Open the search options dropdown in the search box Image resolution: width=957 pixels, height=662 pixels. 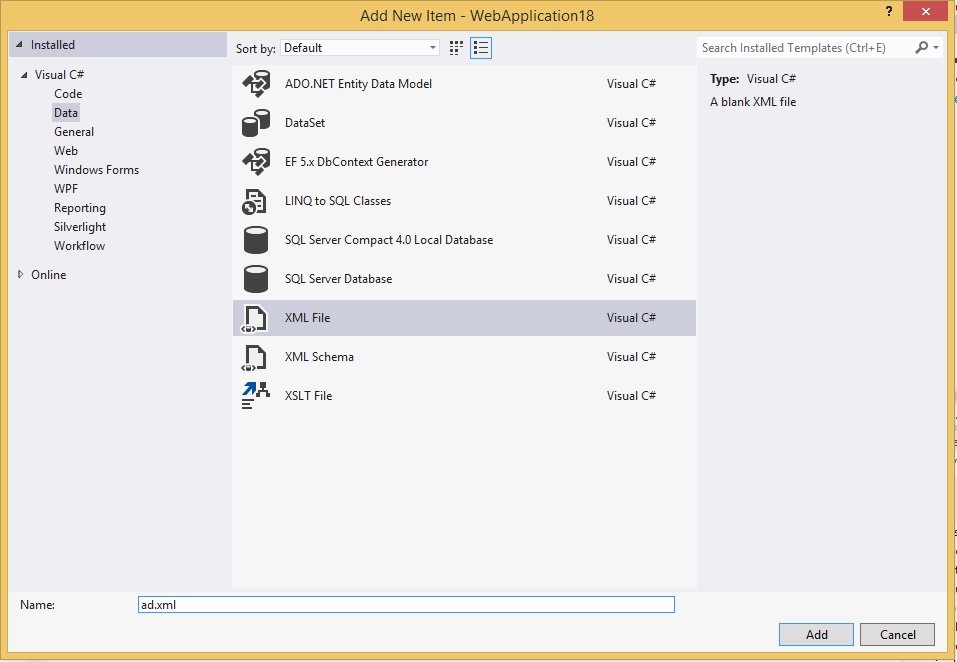click(x=935, y=47)
